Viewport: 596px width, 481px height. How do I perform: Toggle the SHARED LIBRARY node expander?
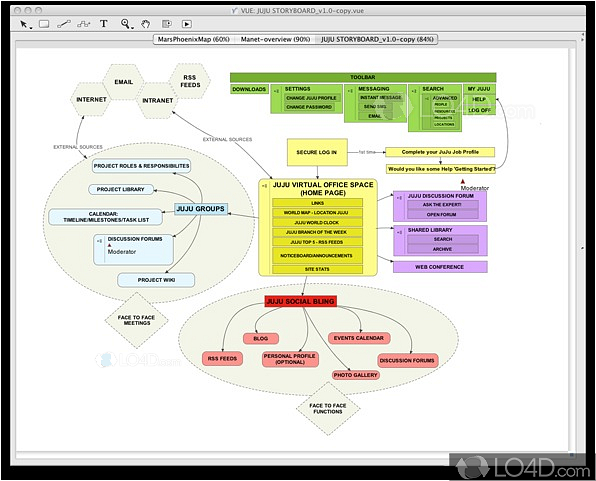point(399,232)
